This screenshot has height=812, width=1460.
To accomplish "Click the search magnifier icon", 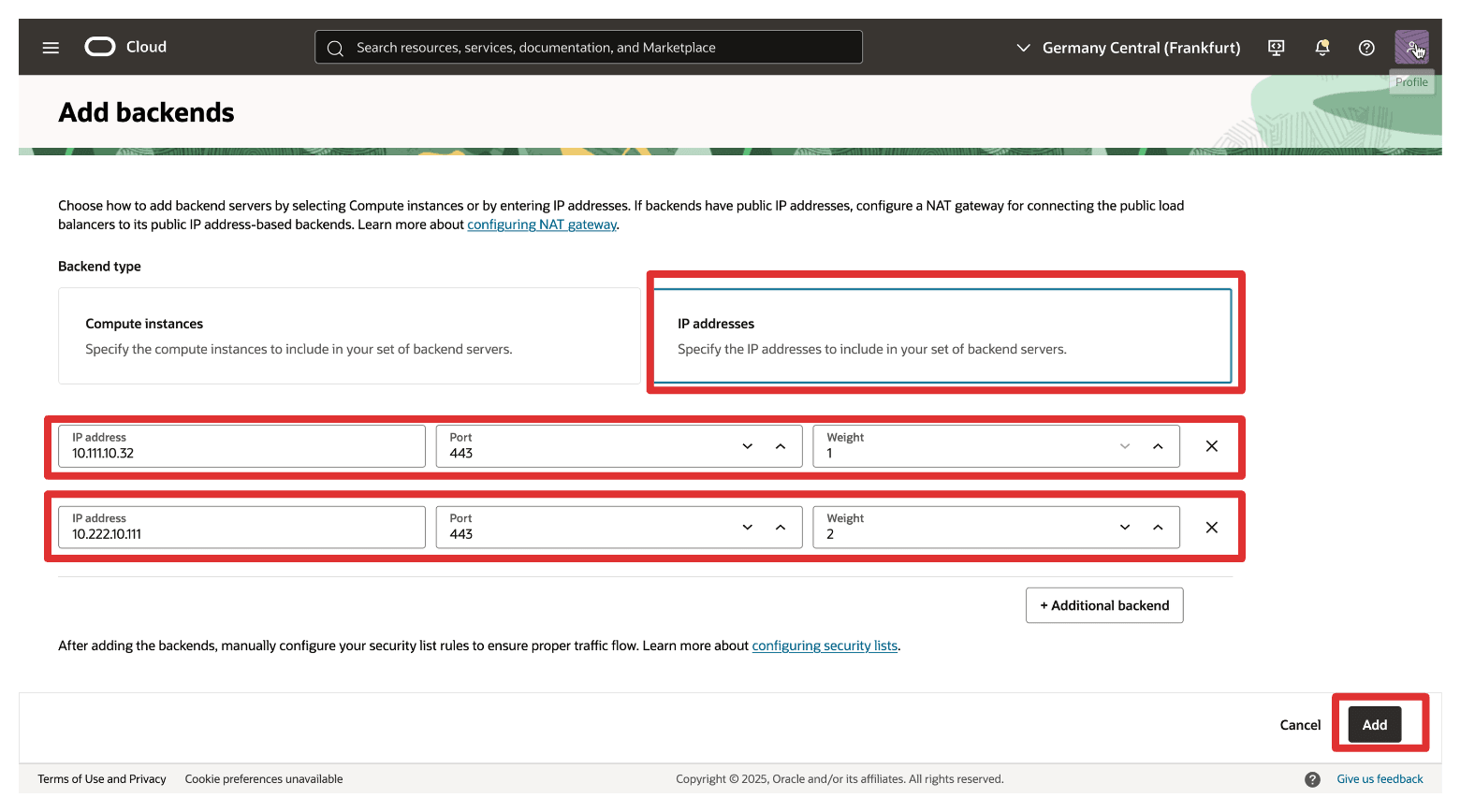I will (335, 48).
